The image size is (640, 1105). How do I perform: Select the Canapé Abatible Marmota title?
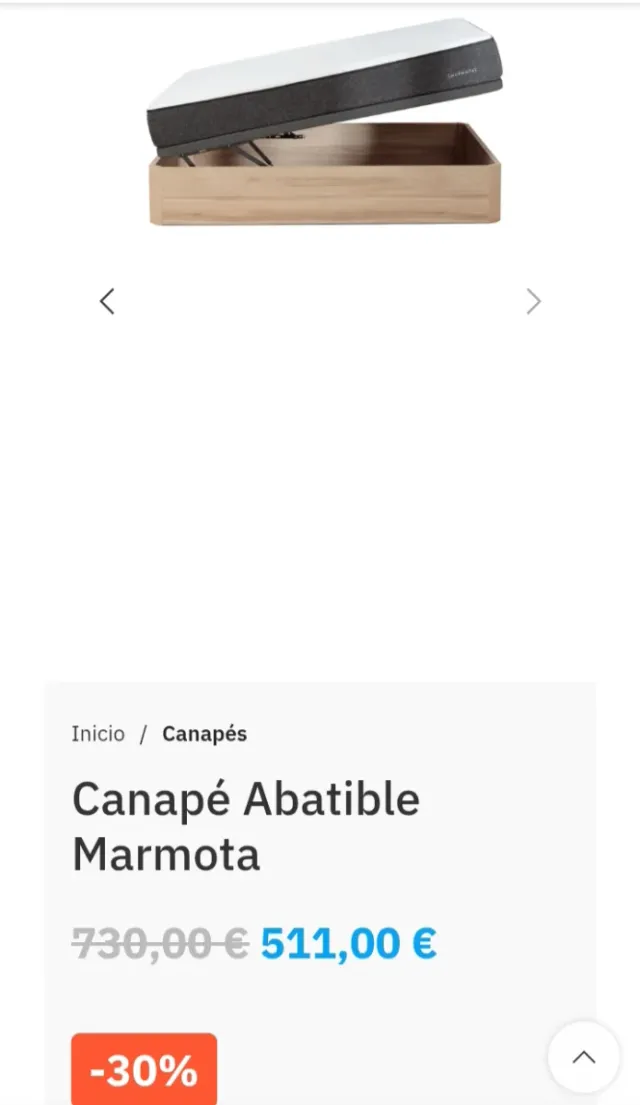(x=245, y=826)
